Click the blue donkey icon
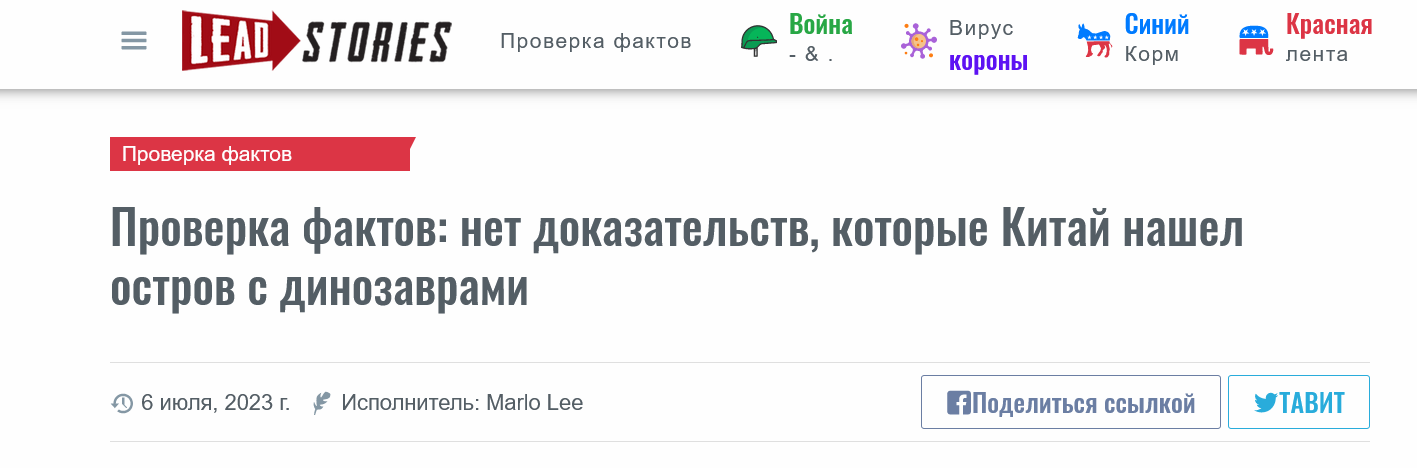 [x=1094, y=41]
